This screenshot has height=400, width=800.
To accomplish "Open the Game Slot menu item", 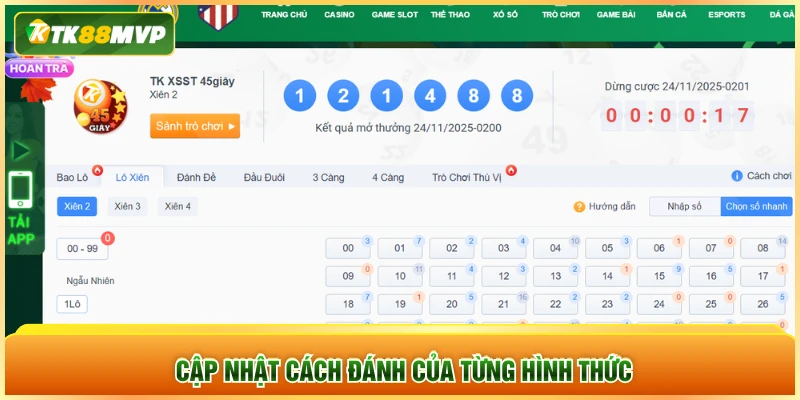I will tap(395, 15).
